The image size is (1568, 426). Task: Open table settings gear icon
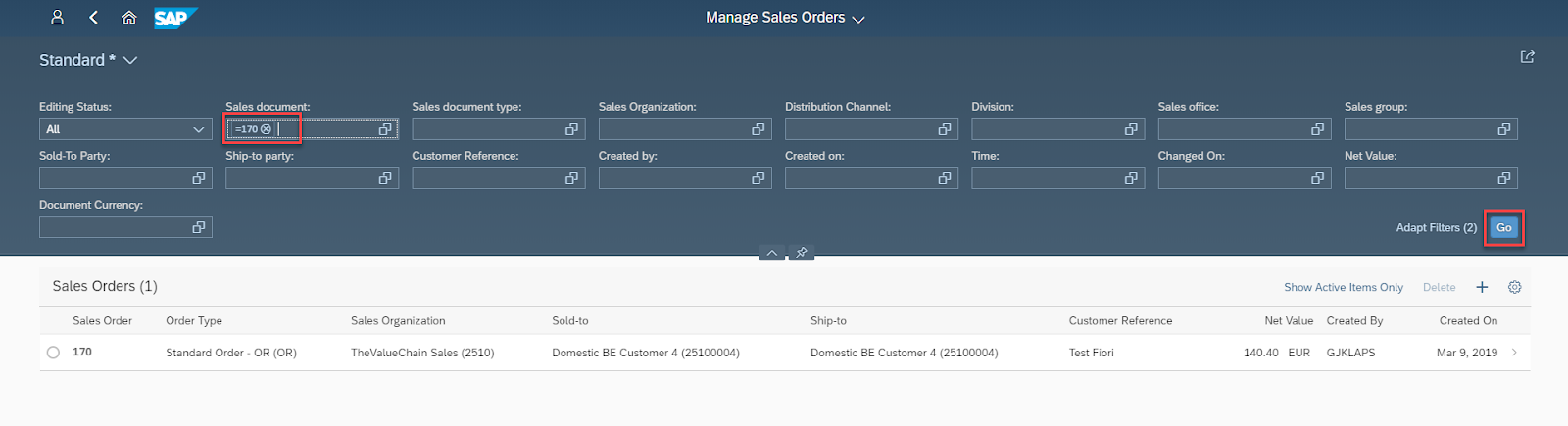(1514, 287)
